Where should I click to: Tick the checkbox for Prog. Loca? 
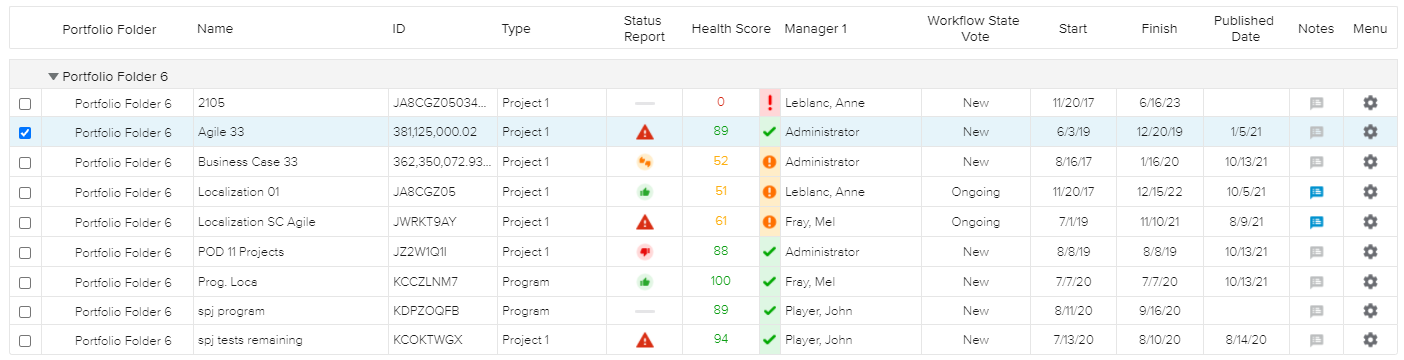[x=25, y=282]
